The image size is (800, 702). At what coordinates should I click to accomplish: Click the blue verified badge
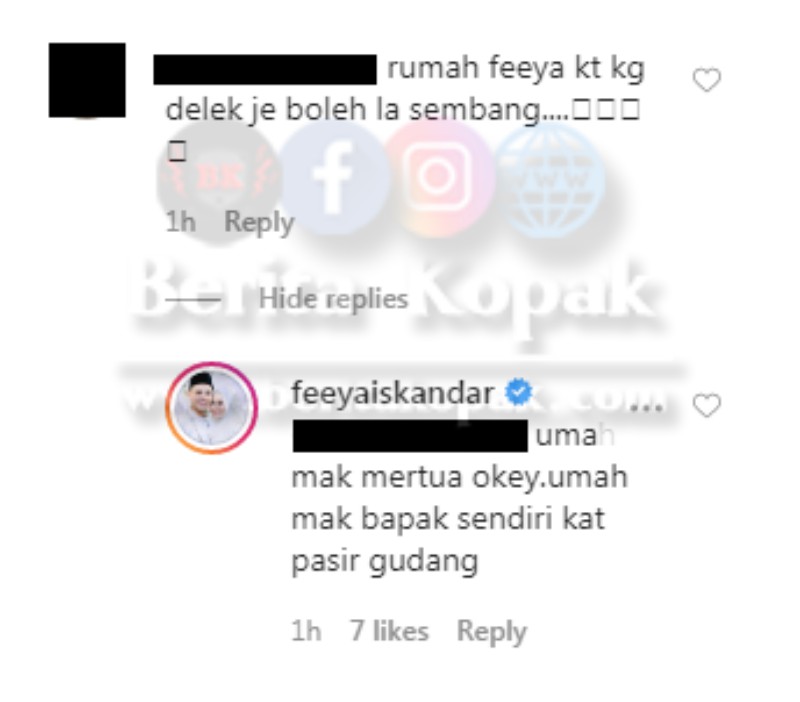[518, 392]
